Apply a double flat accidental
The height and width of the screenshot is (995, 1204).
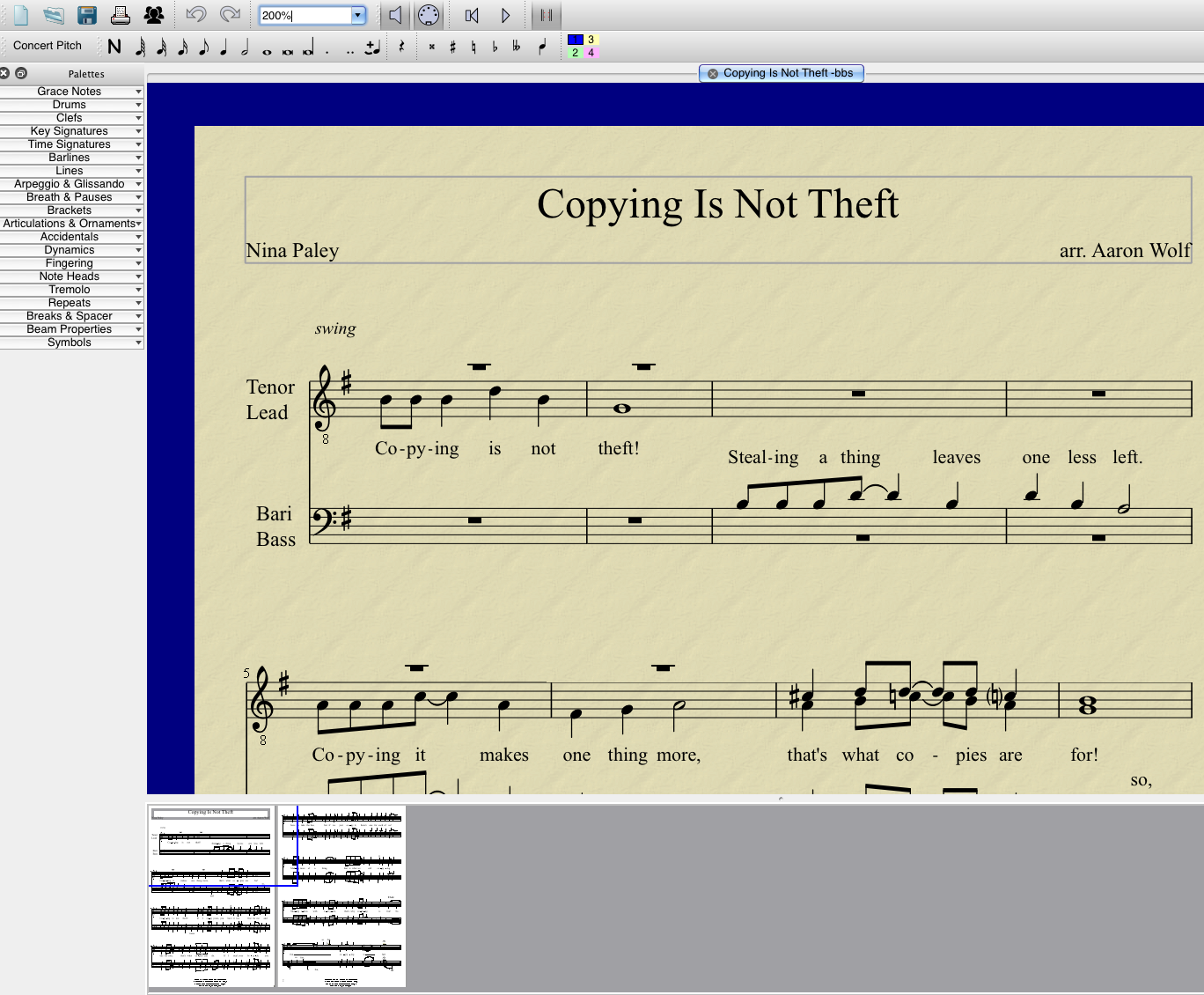pos(517,47)
